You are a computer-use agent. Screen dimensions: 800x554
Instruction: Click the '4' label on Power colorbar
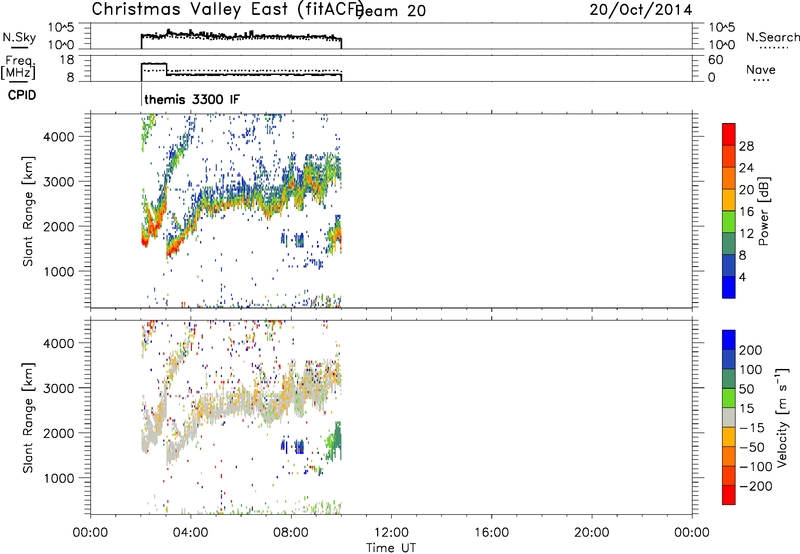[743, 277]
